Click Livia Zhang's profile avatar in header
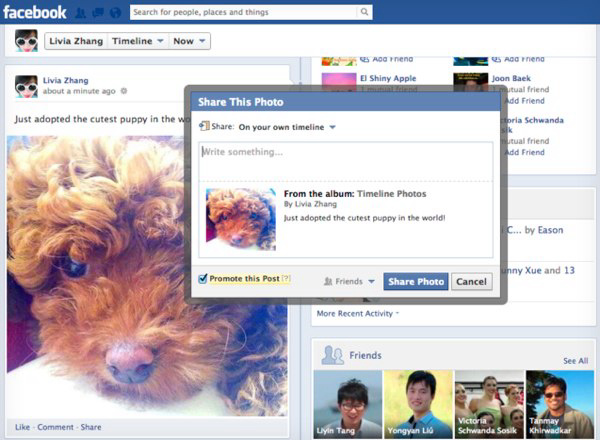The image size is (600, 440). point(26,41)
